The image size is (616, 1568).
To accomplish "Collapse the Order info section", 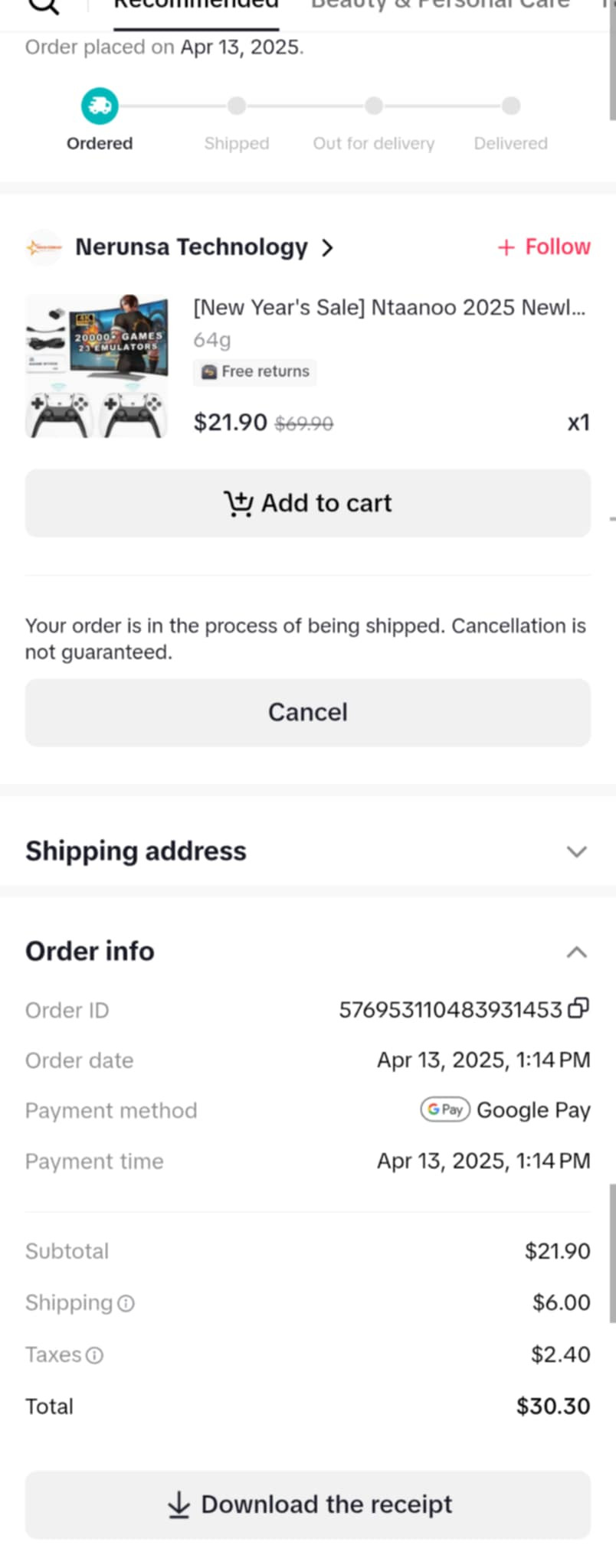I will pyautogui.click(x=576, y=952).
